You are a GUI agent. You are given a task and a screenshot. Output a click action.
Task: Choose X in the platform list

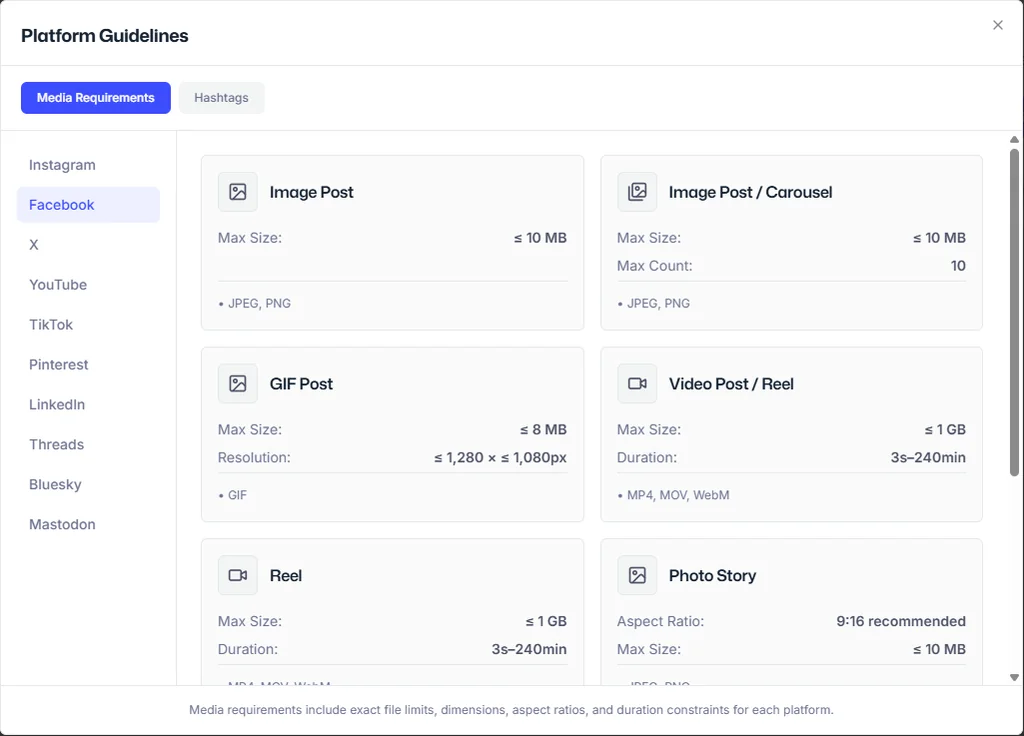[x=88, y=245]
